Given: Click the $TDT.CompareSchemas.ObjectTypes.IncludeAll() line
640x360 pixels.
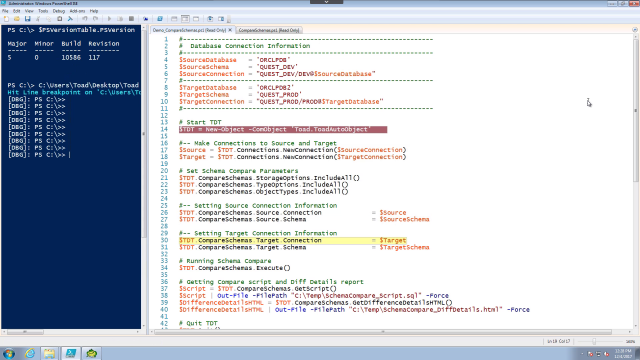Looking at the screenshot, I should [264, 192].
